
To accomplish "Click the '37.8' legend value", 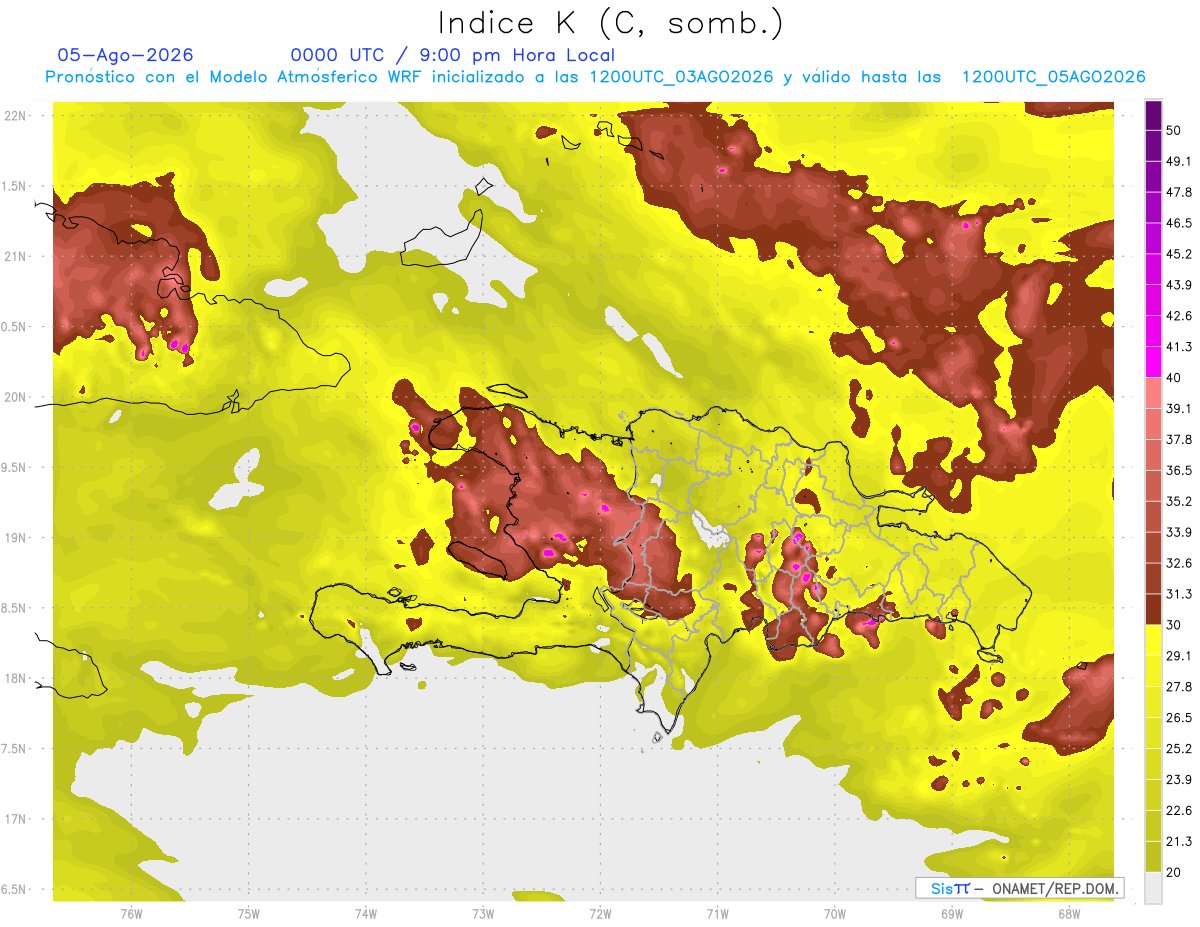I will (1179, 439).
